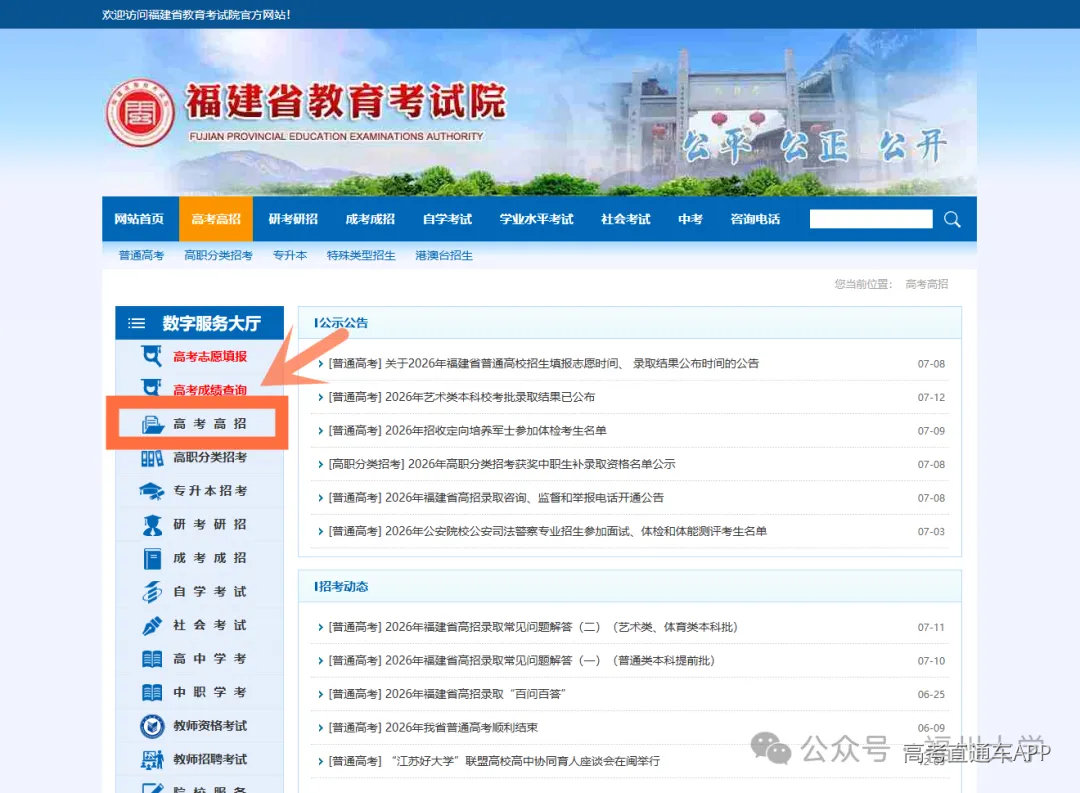This screenshot has height=793, width=1080.
Task: Click the 自学考试 icon
Action: pyautogui.click(x=152, y=592)
